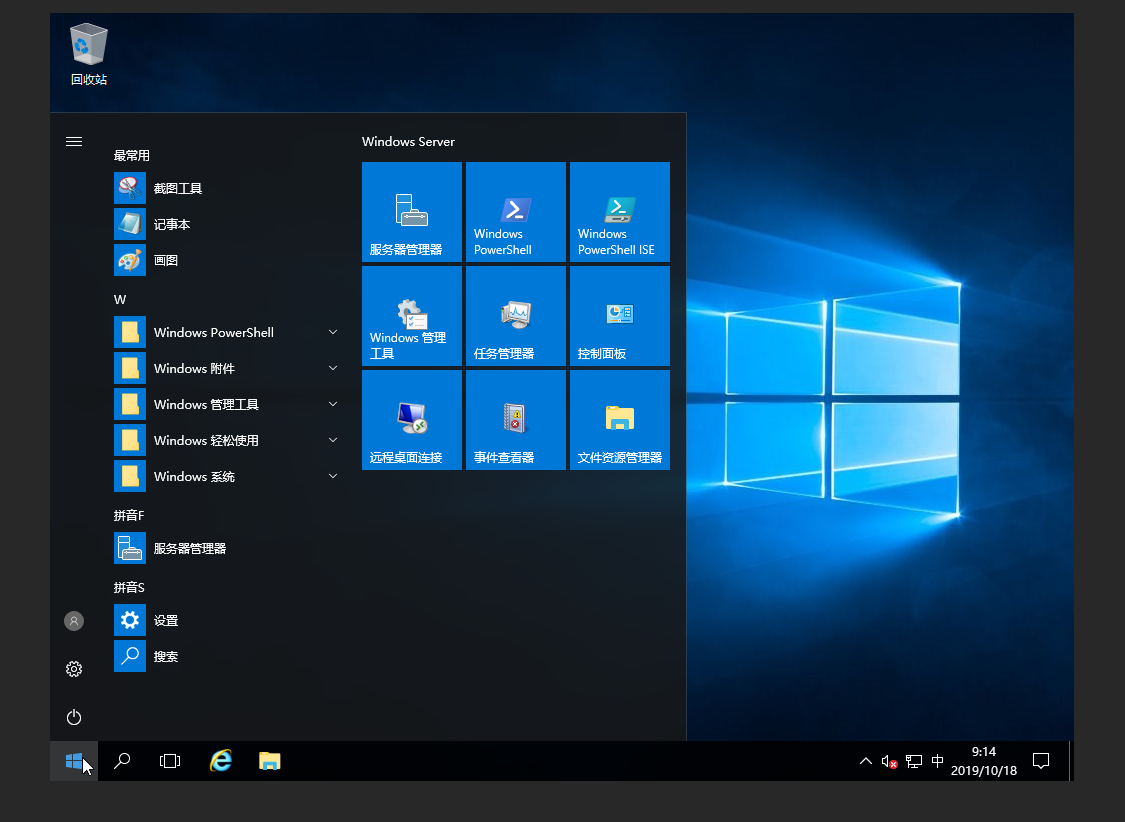Open the Windows PowerShell ISE tile
This screenshot has width=1125, height=822.
(x=619, y=212)
